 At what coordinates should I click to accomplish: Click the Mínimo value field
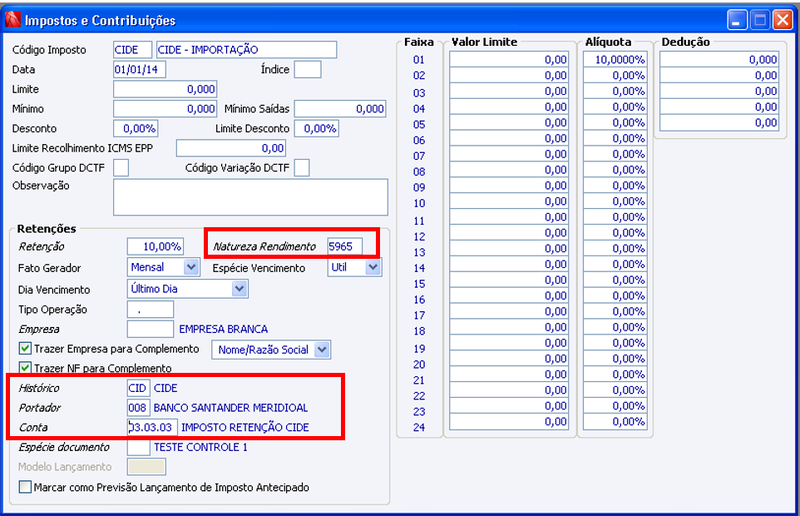tap(165, 109)
